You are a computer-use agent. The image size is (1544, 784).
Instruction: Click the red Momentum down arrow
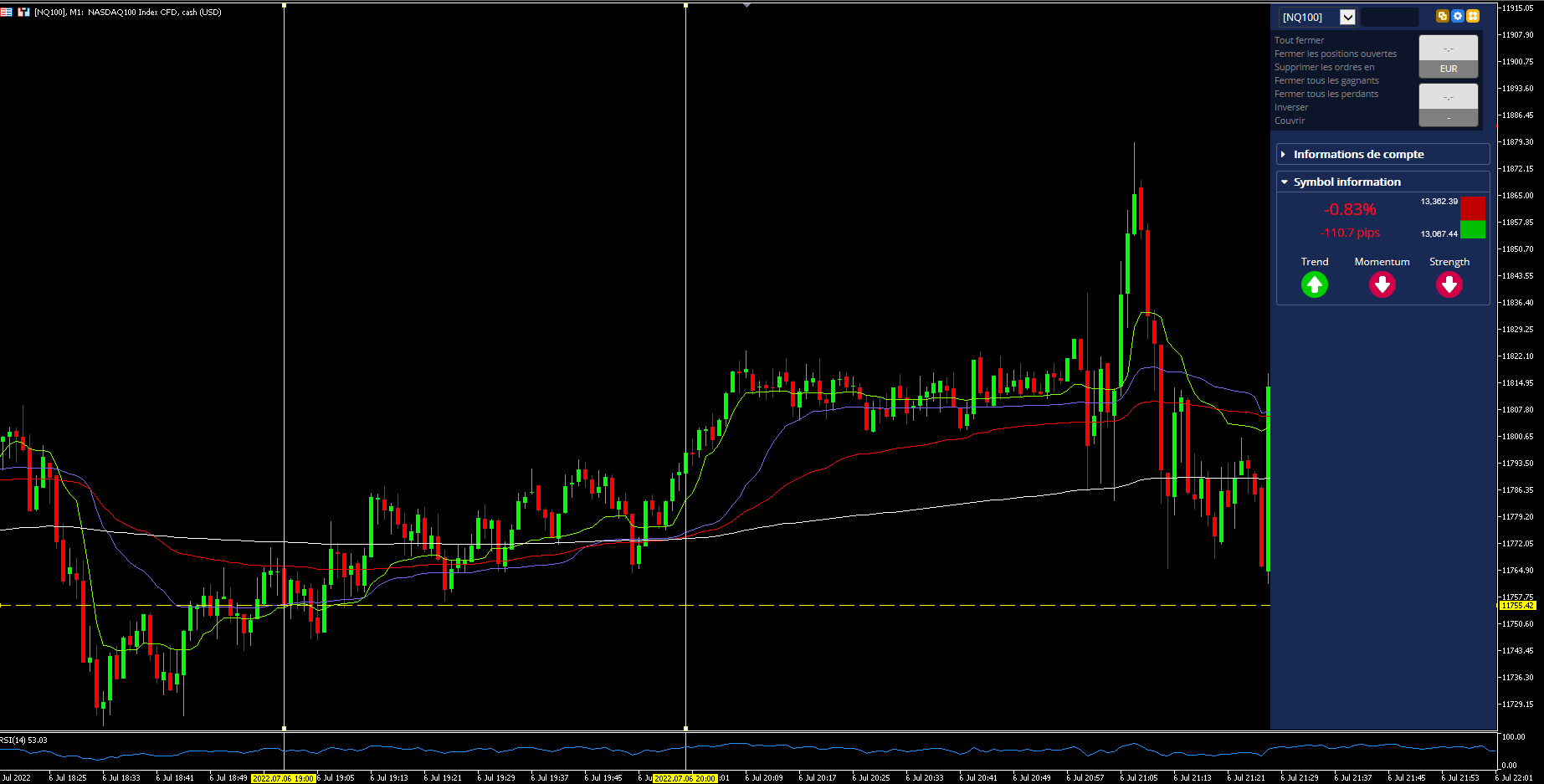pyautogui.click(x=1382, y=285)
